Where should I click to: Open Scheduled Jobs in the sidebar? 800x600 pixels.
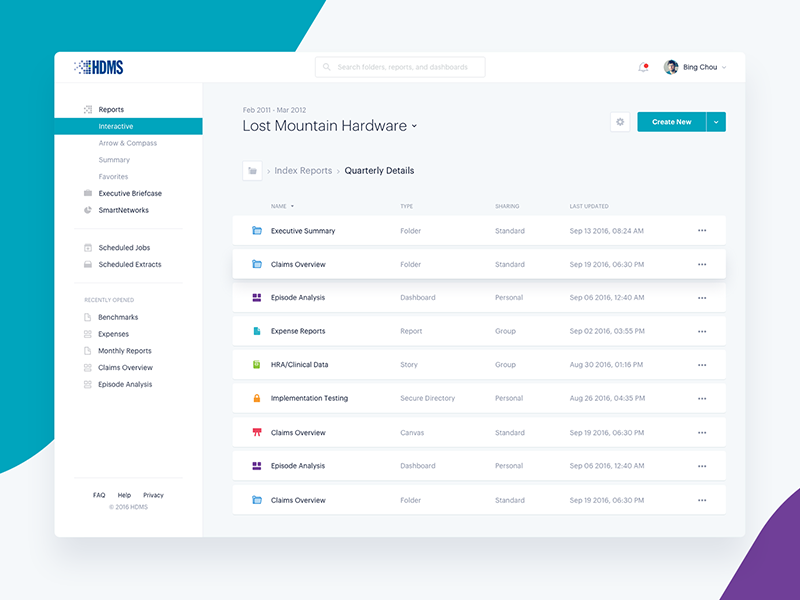pos(124,248)
